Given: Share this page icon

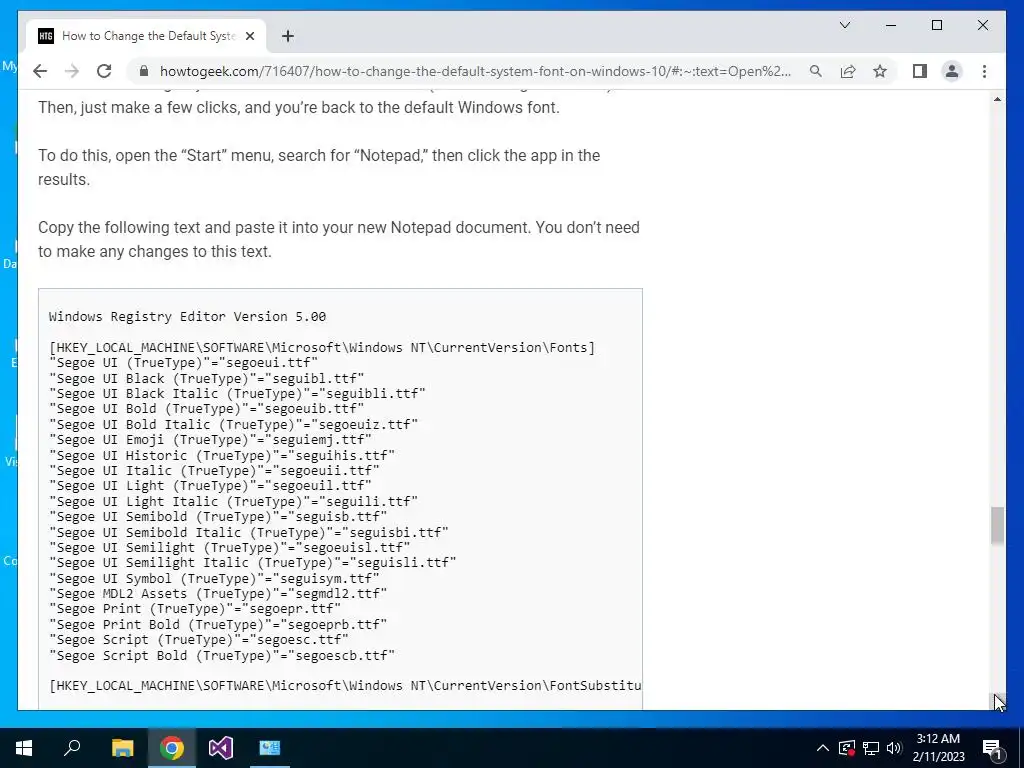Looking at the screenshot, I should coord(848,71).
